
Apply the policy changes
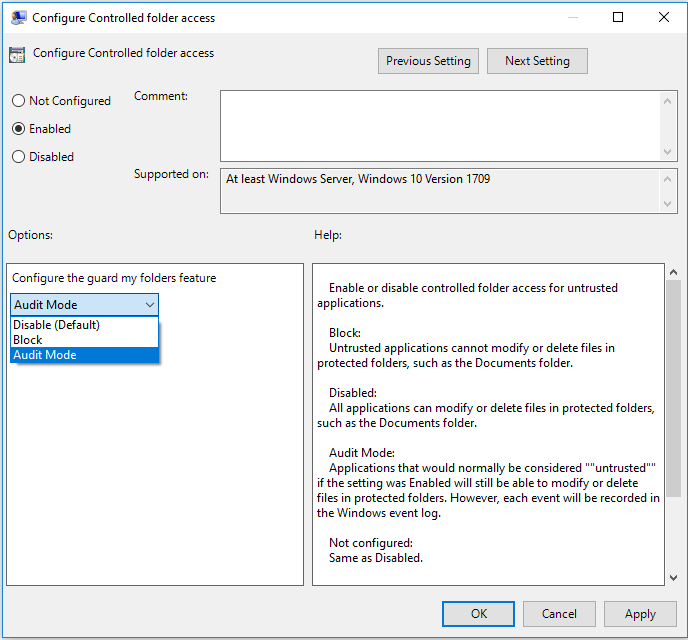pyautogui.click(x=640, y=614)
